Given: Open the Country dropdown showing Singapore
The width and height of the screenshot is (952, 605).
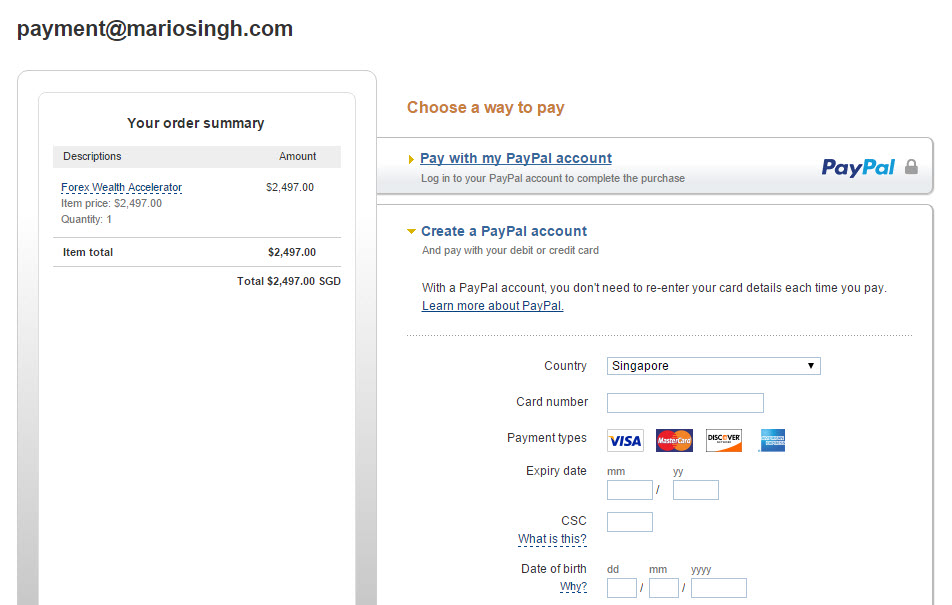Looking at the screenshot, I should [713, 366].
